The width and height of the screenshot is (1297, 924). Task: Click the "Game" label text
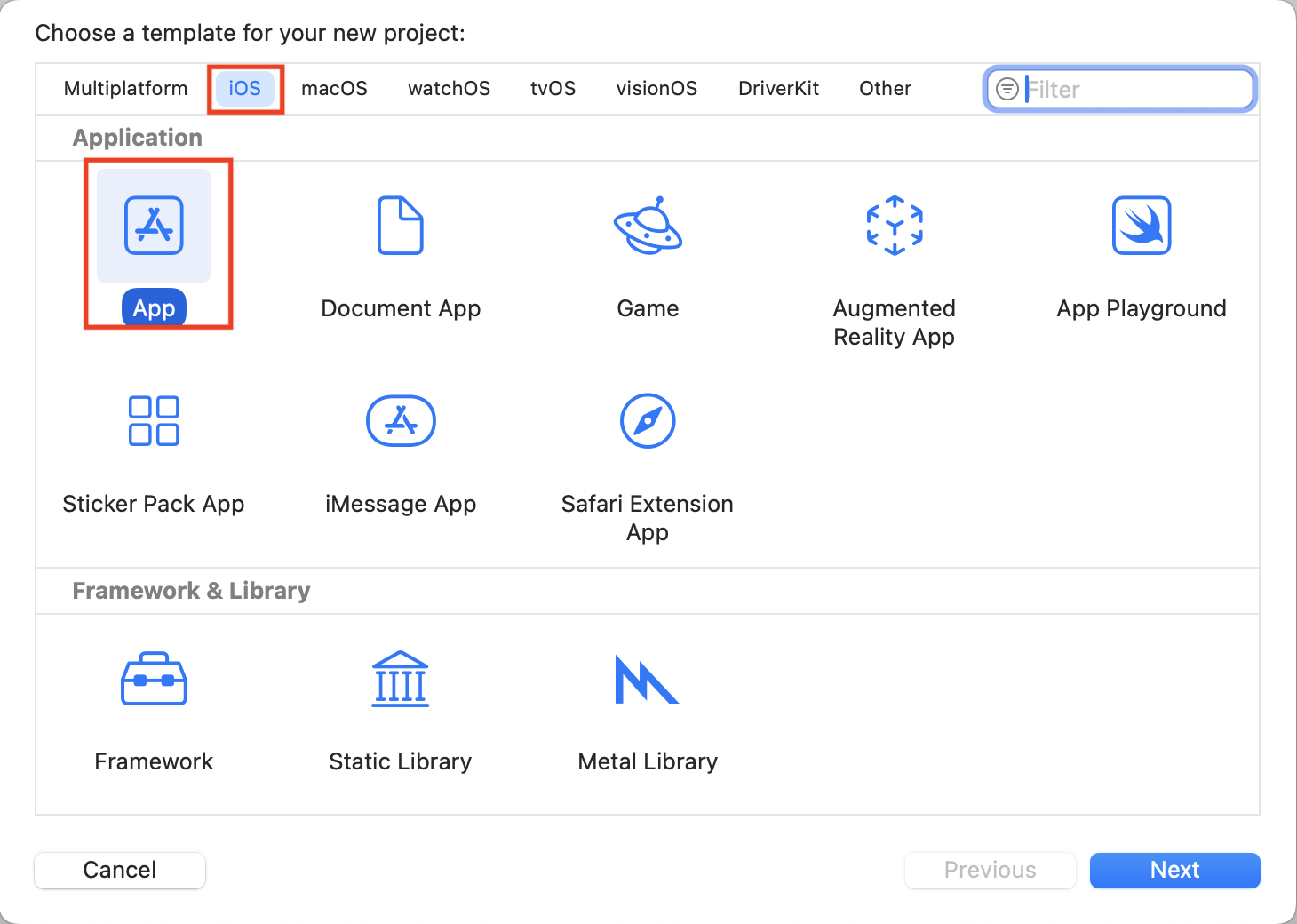pos(648,308)
